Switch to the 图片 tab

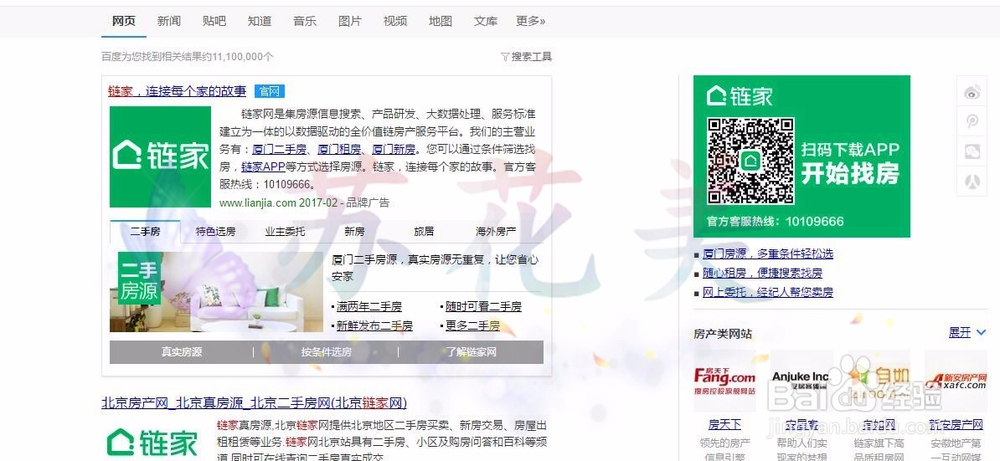[x=350, y=21]
